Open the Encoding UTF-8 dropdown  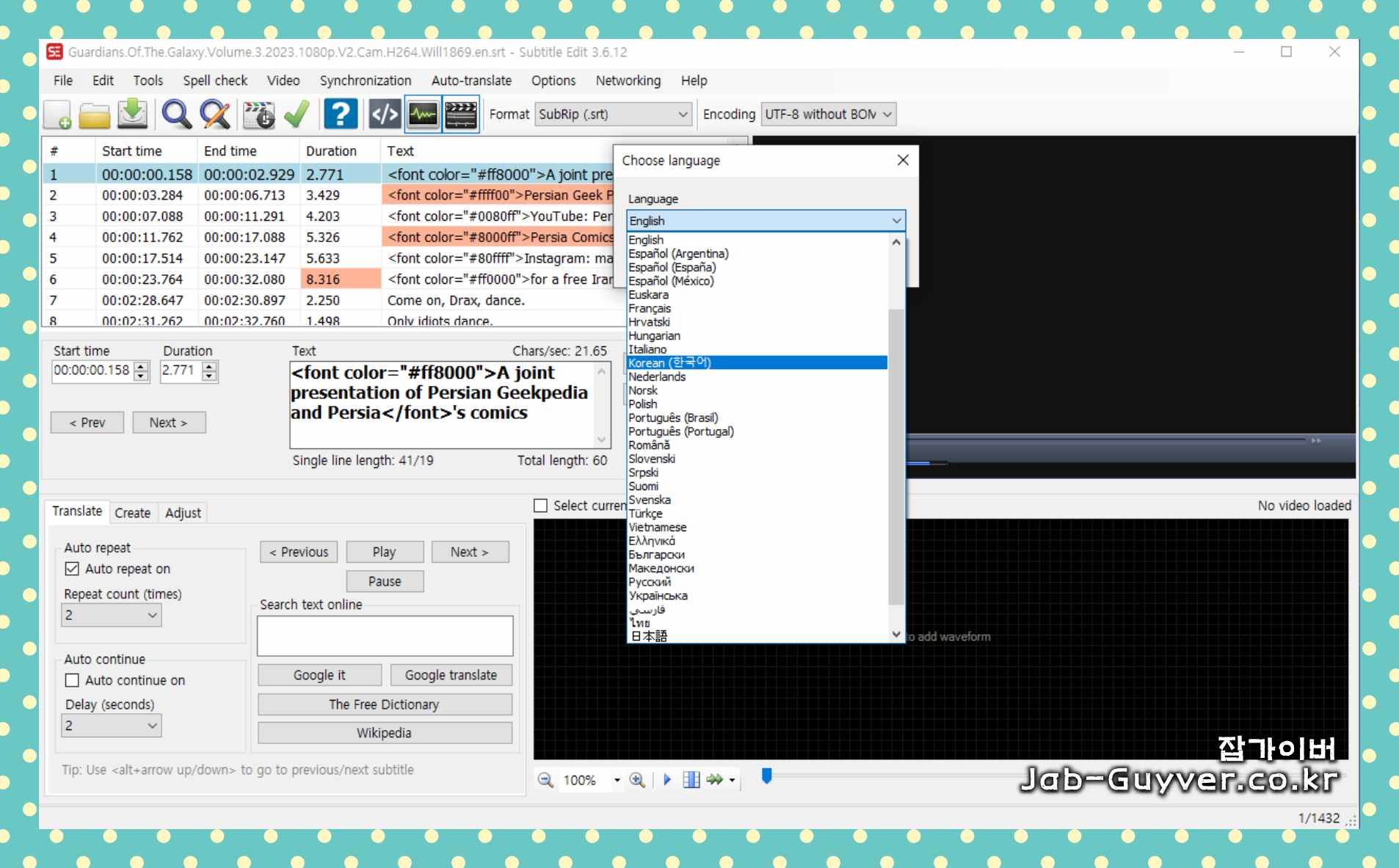829,114
